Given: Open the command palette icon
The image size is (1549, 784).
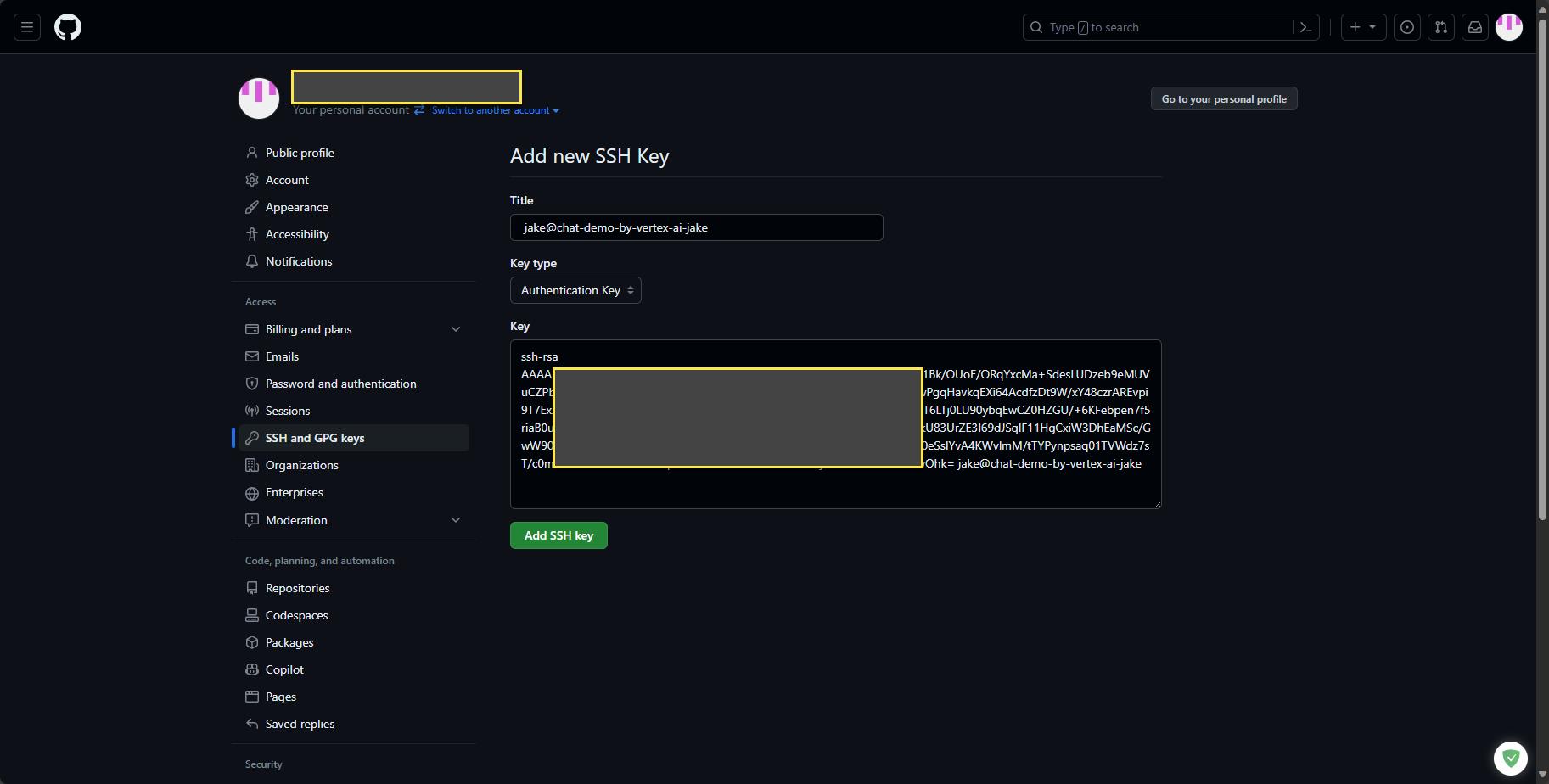Looking at the screenshot, I should (x=1306, y=27).
